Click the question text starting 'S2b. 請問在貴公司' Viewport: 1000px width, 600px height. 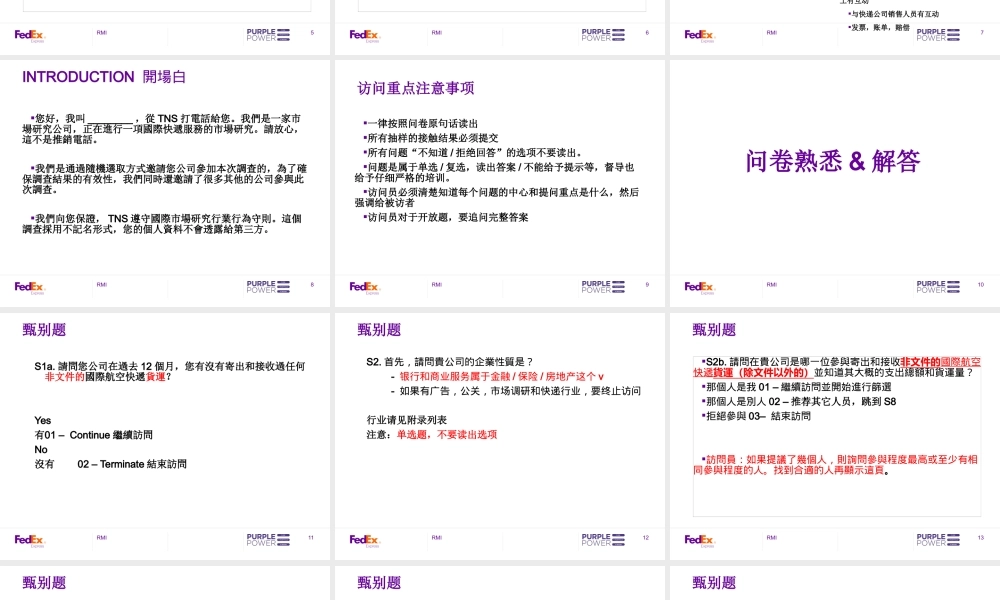837,367
